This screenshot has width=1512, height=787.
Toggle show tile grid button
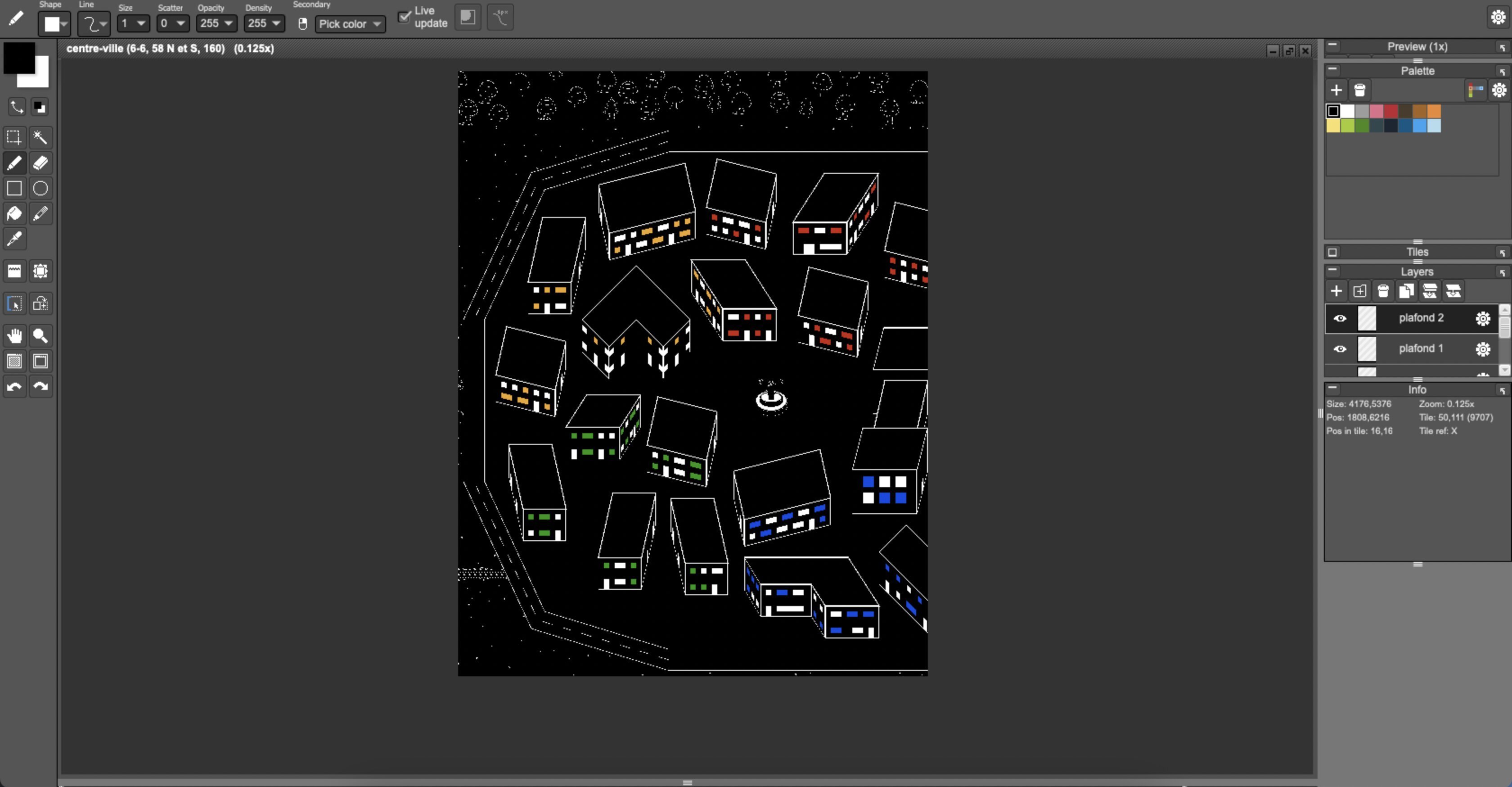pyautogui.click(x=14, y=361)
